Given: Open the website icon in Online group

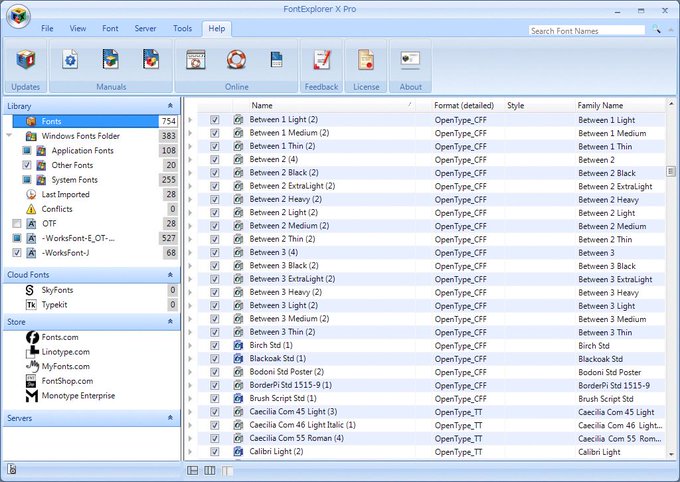Looking at the screenshot, I should click(196, 60).
